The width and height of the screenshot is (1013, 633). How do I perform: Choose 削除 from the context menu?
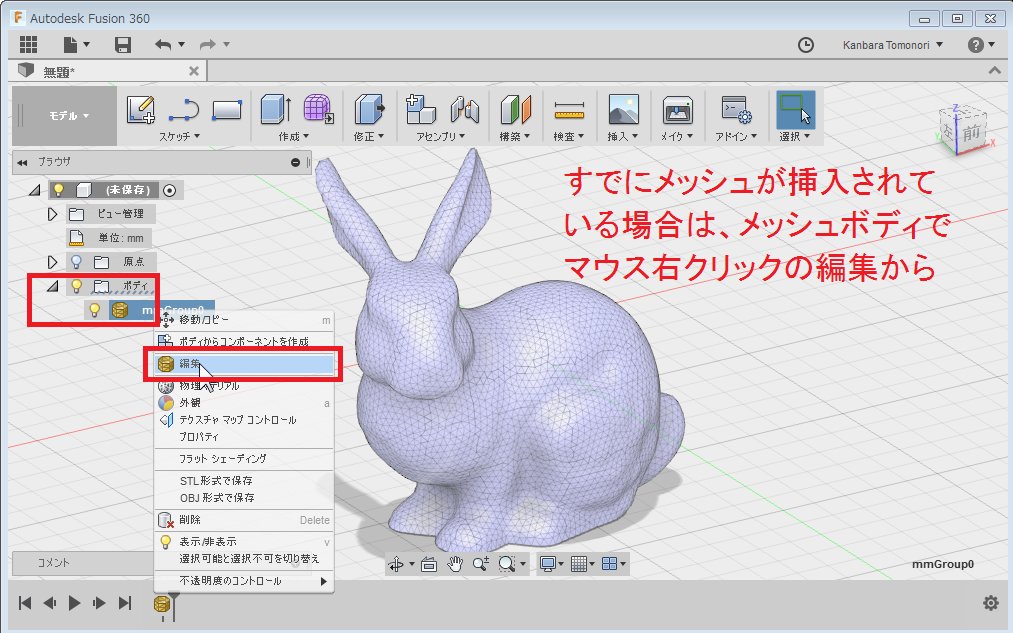point(244,520)
